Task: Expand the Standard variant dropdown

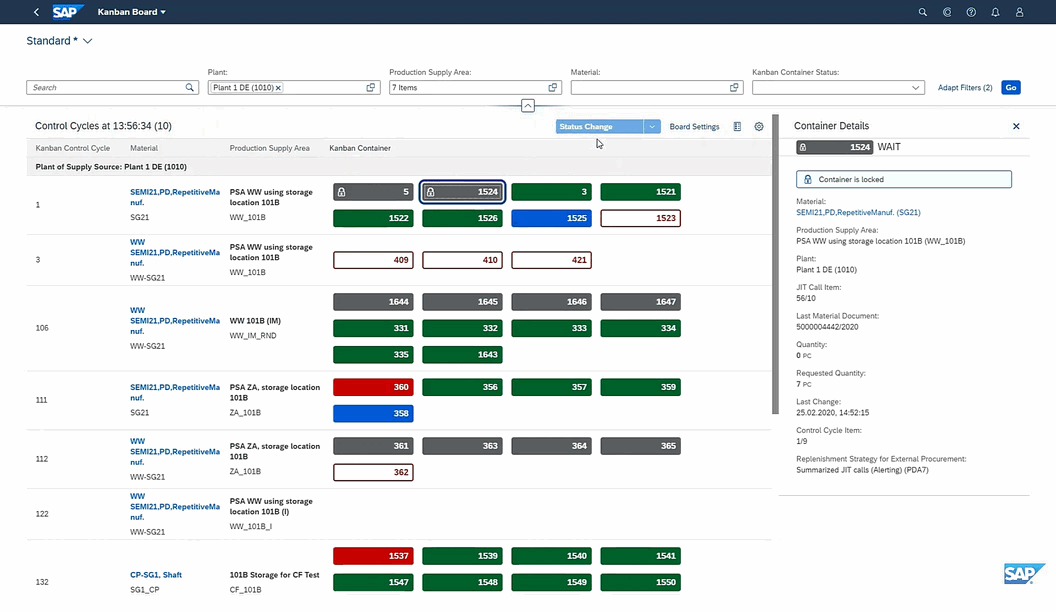Action: click(88, 41)
